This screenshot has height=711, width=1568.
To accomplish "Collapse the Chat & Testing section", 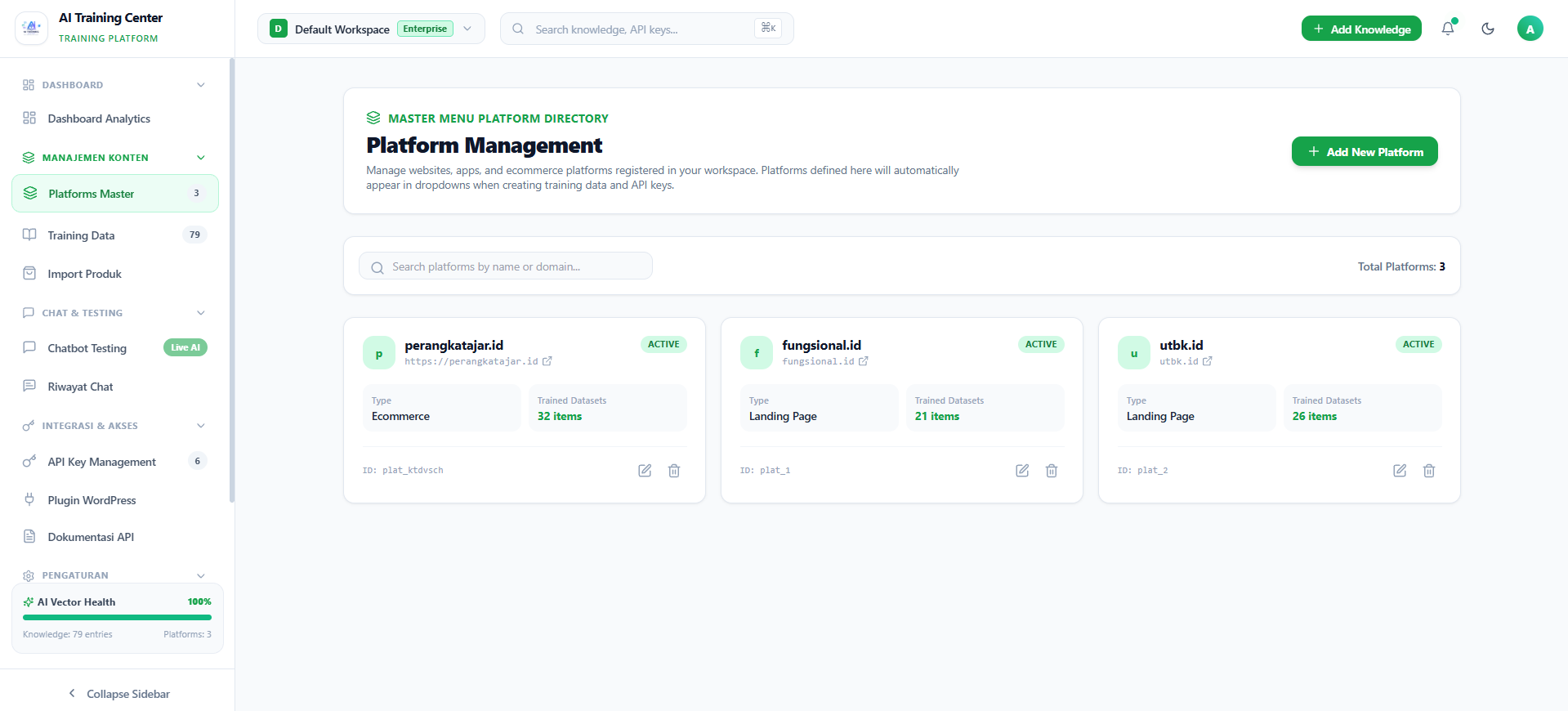I will (201, 313).
